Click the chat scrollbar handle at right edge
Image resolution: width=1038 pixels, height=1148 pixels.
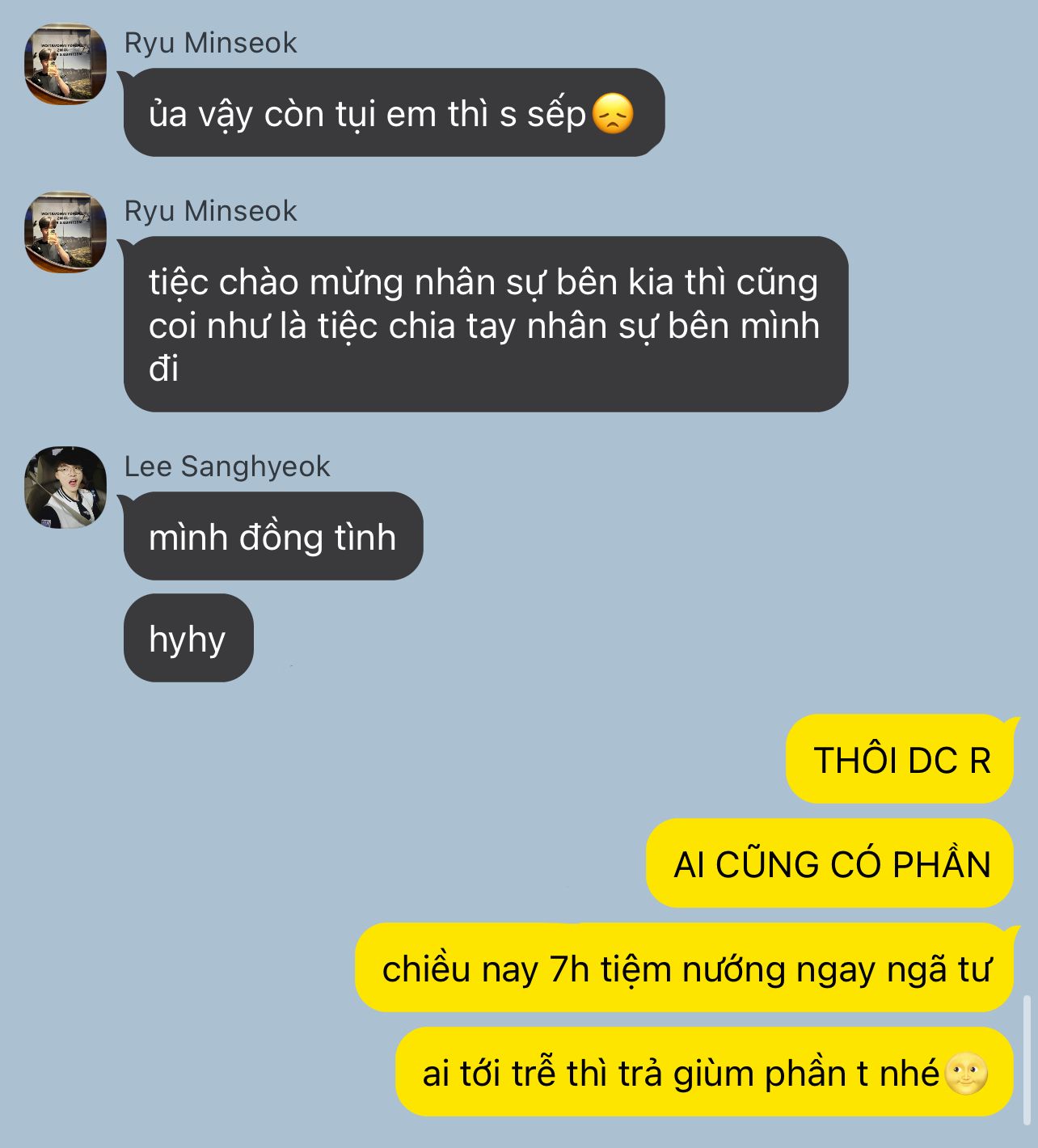(x=1027, y=1060)
